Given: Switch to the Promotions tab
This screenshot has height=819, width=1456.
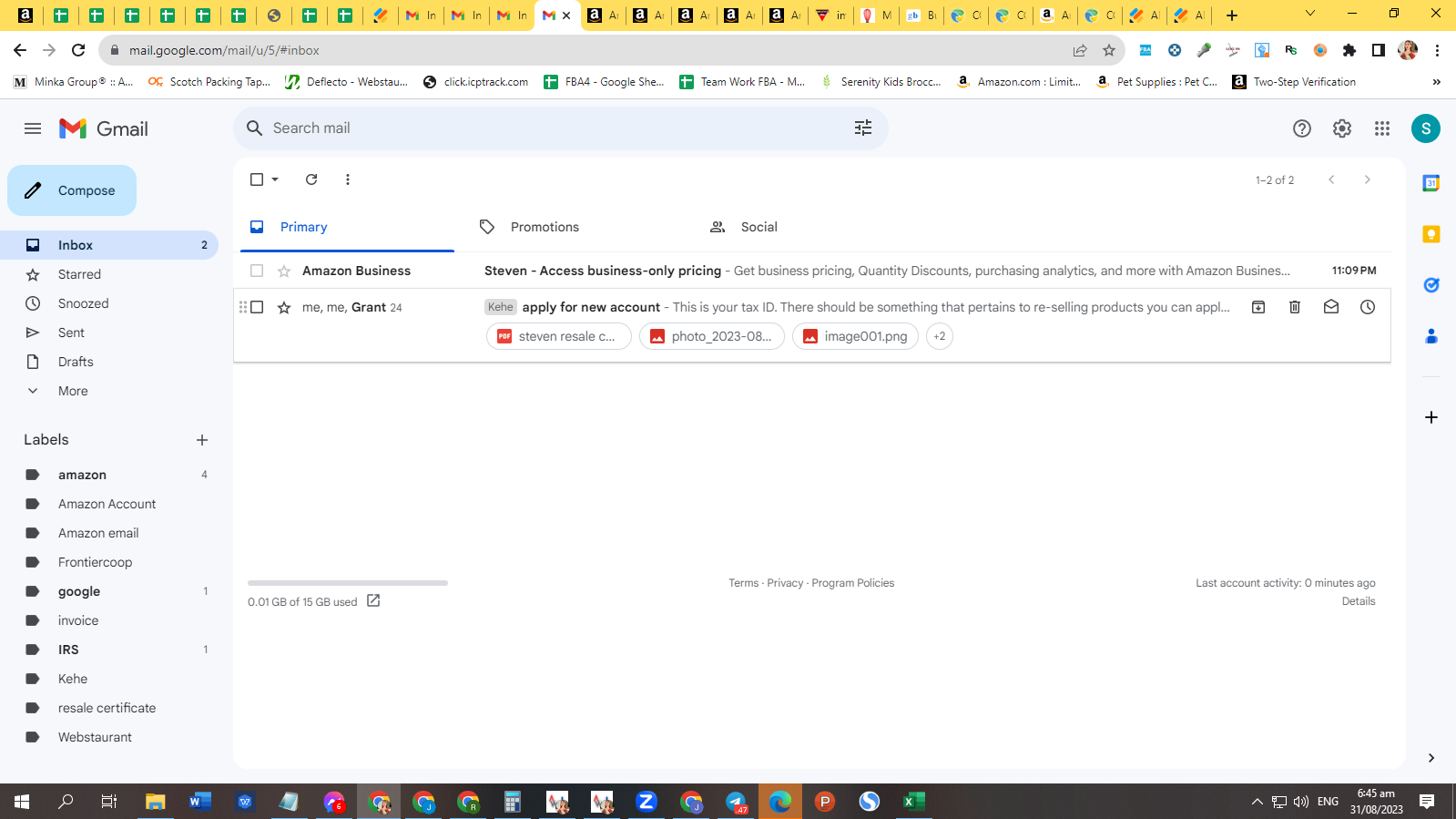Looking at the screenshot, I should [x=576, y=227].
